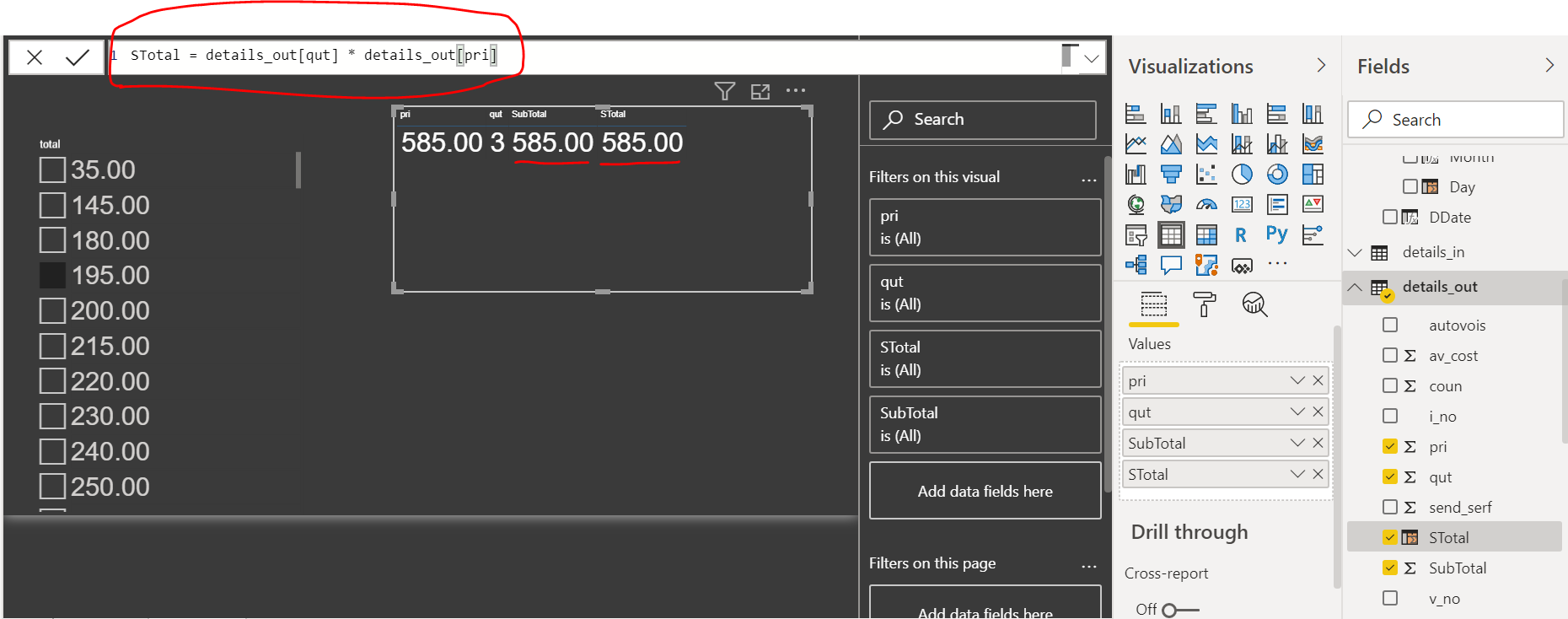
Task: Check the send_serf field
Action: point(1390,507)
